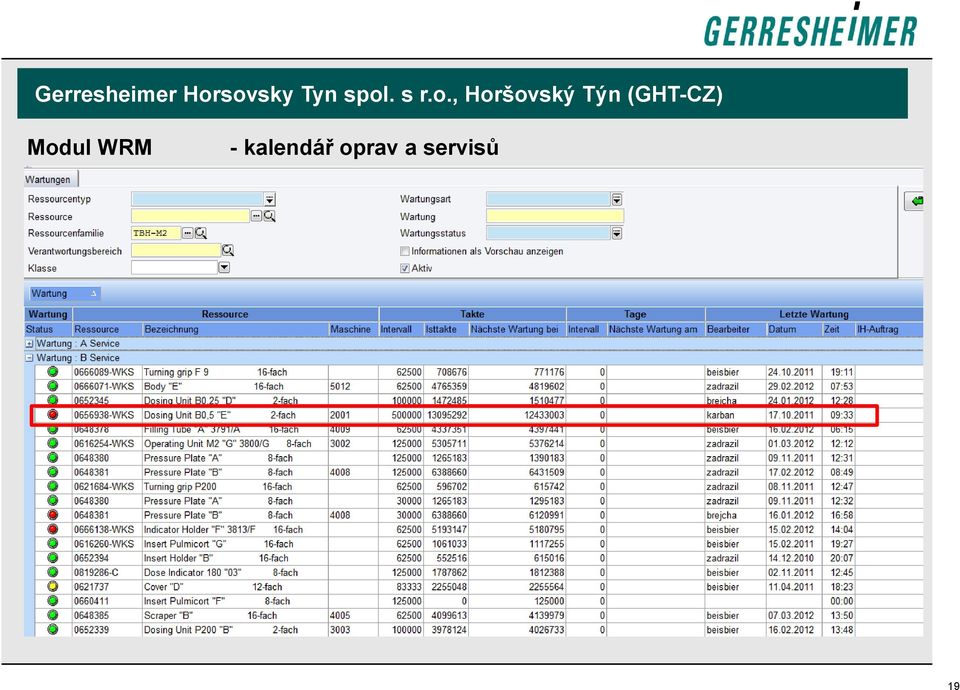Click green status icon of row with 1295183
Screen dimensions: 960x690
click(53, 501)
